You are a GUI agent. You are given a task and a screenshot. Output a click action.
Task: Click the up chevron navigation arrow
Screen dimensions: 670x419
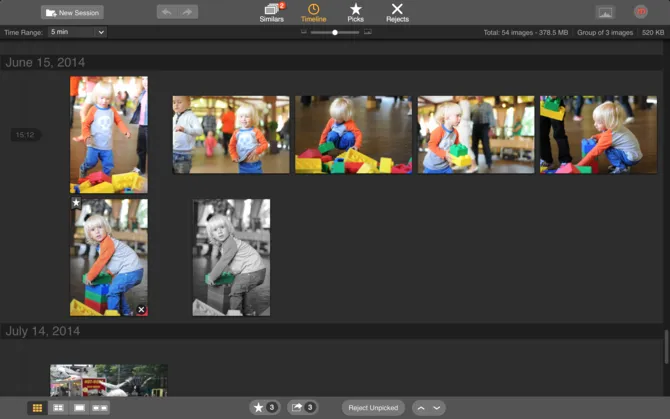pyautogui.click(x=421, y=408)
